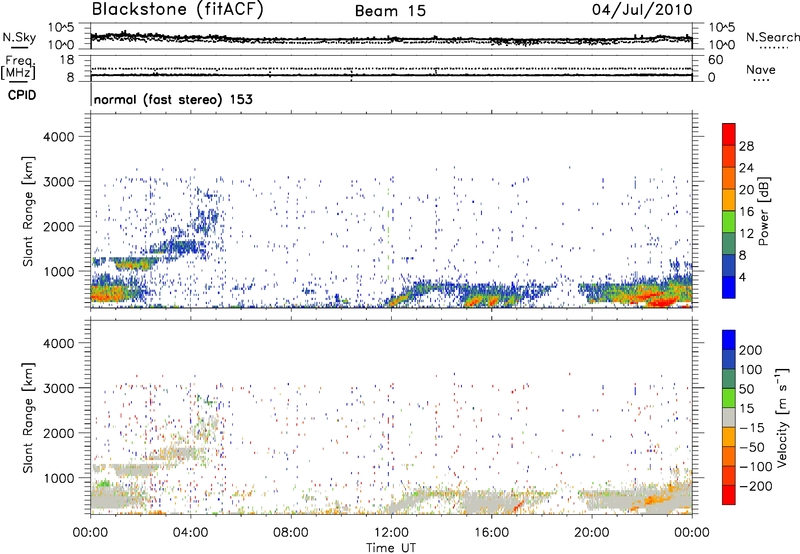Click "normal (fast stereo) 153" mode text

tap(173, 99)
